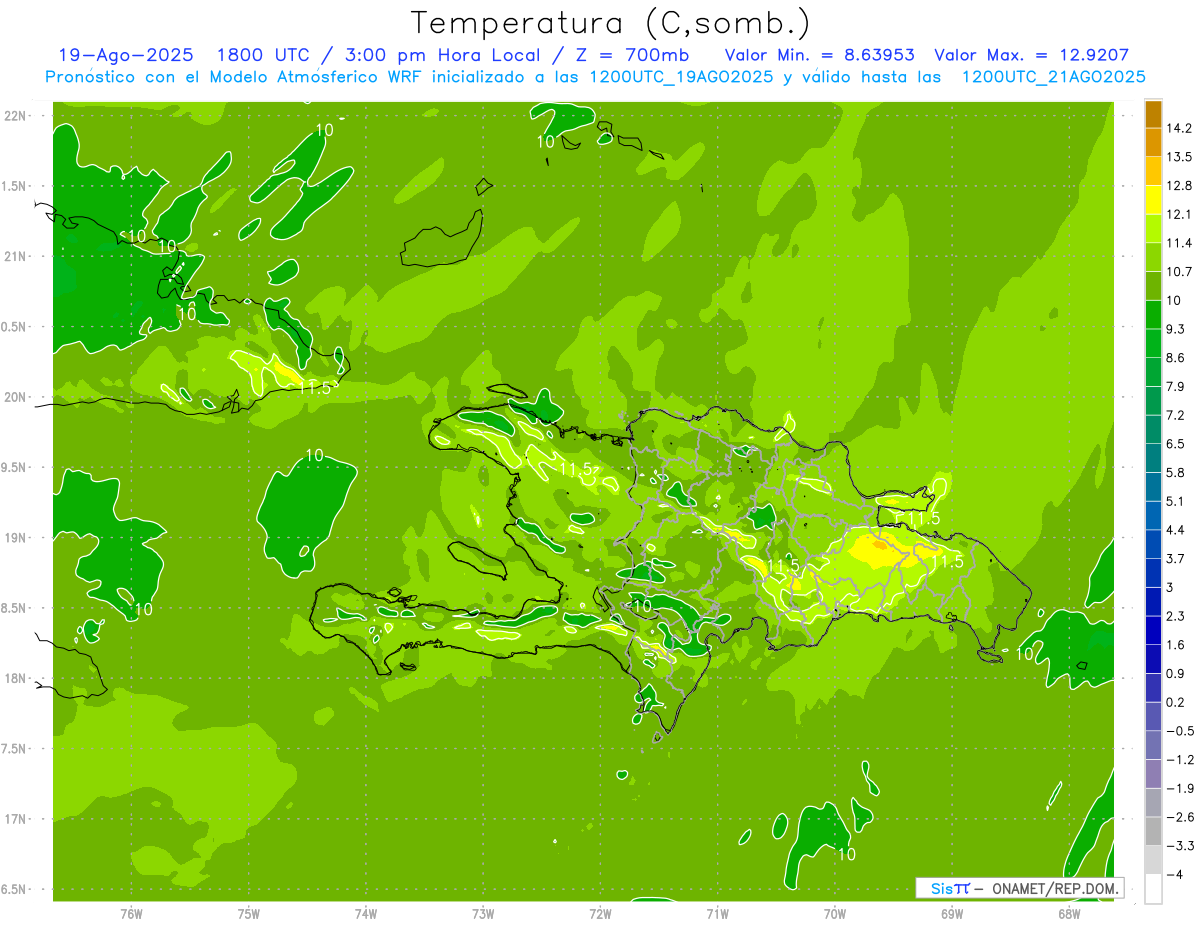Click the '71W' longitude axis label
The height and width of the screenshot is (927, 1200).
point(717,913)
